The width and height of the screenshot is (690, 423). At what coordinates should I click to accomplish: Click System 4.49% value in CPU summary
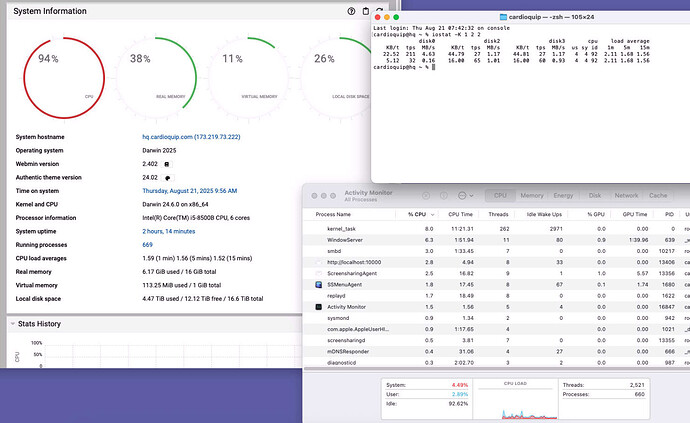tap(459, 385)
